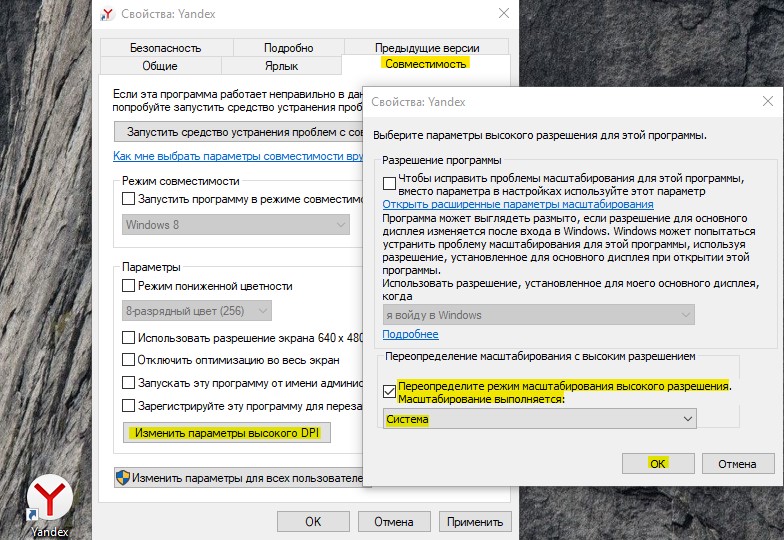
Task: Expand the 'я войду в Windows' dropdown
Action: click(538, 315)
